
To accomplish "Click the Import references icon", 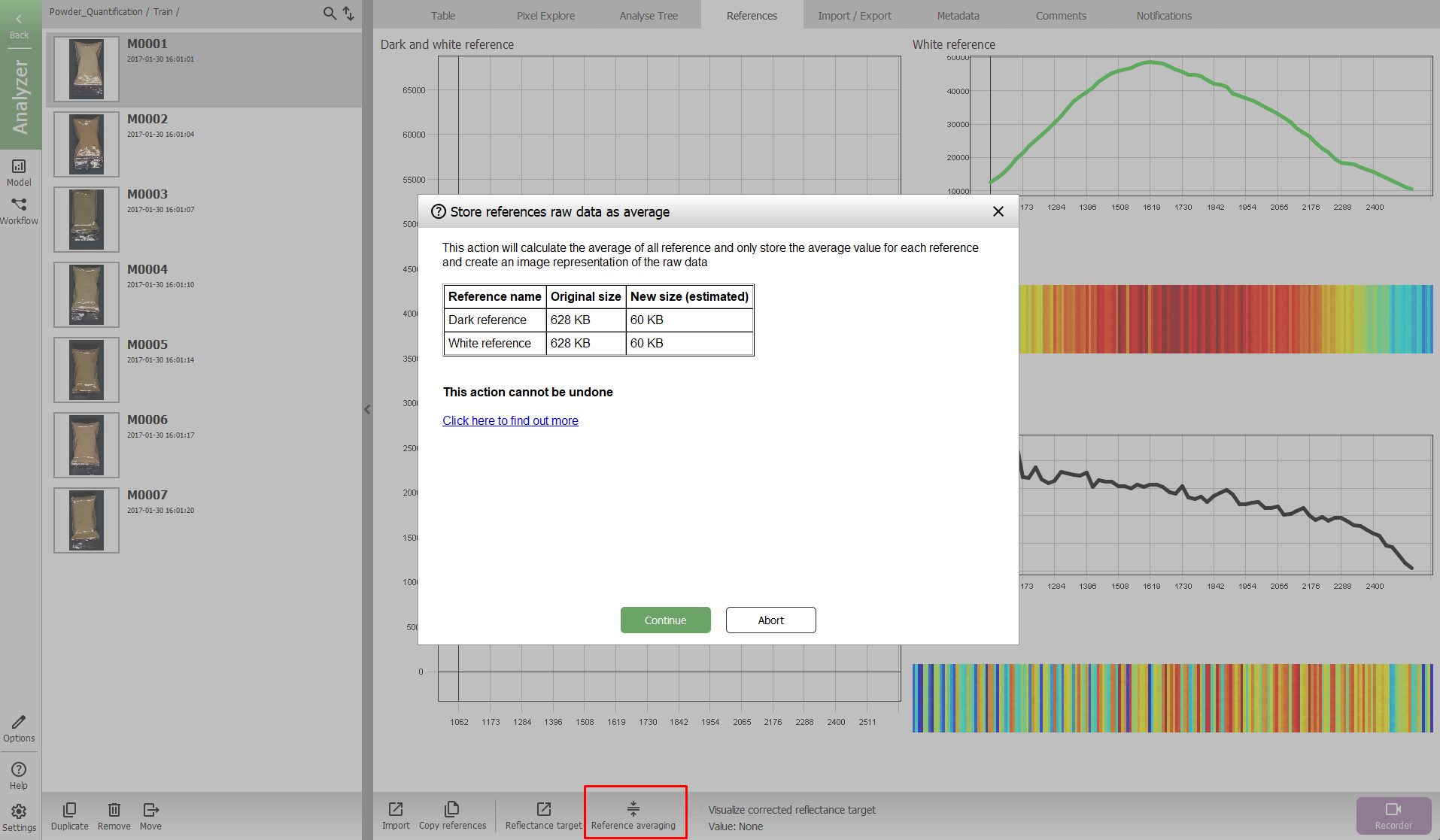I will coord(396,809).
